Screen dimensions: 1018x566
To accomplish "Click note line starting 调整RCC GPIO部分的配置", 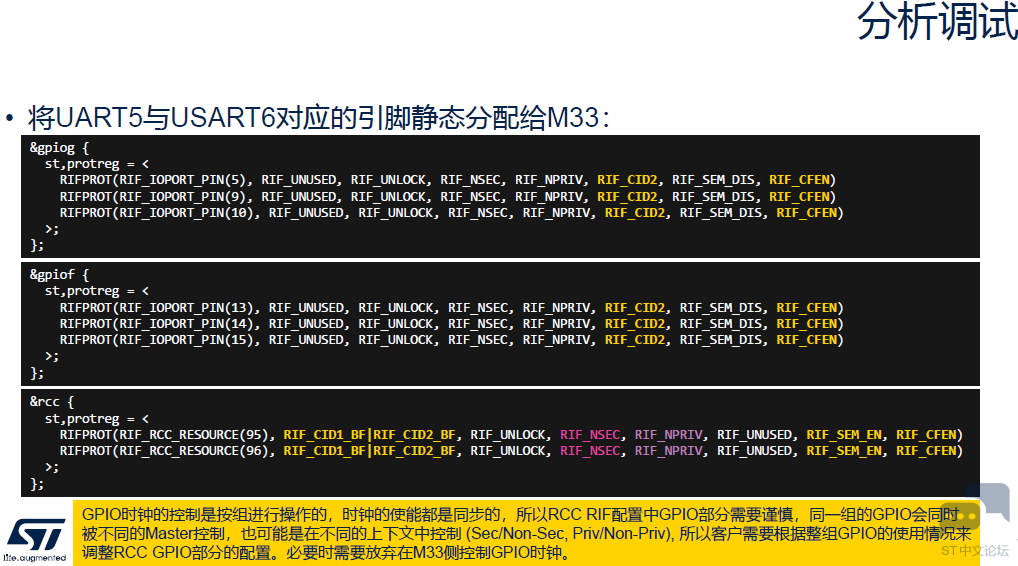I will [326, 553].
